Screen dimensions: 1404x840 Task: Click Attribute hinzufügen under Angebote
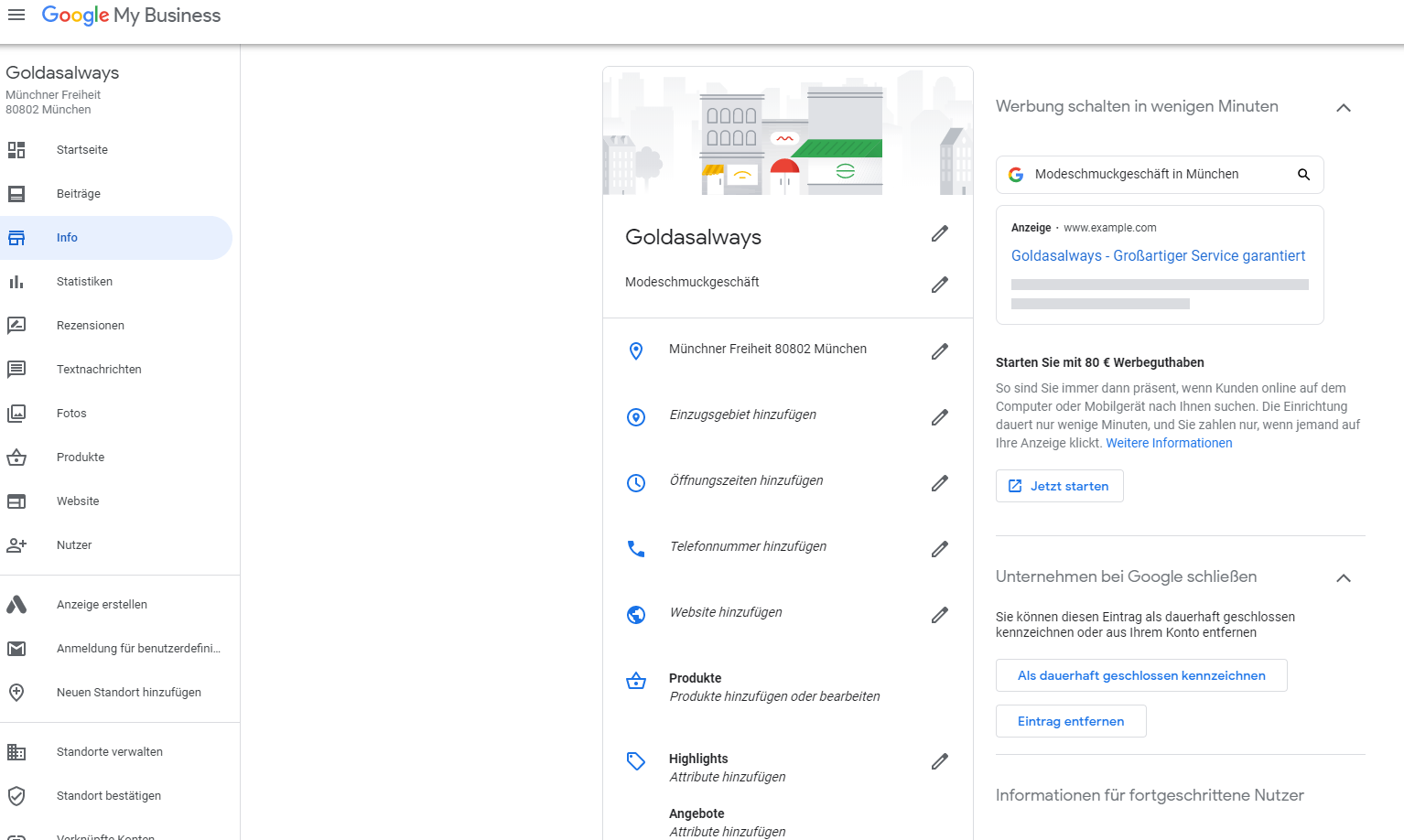728,832
